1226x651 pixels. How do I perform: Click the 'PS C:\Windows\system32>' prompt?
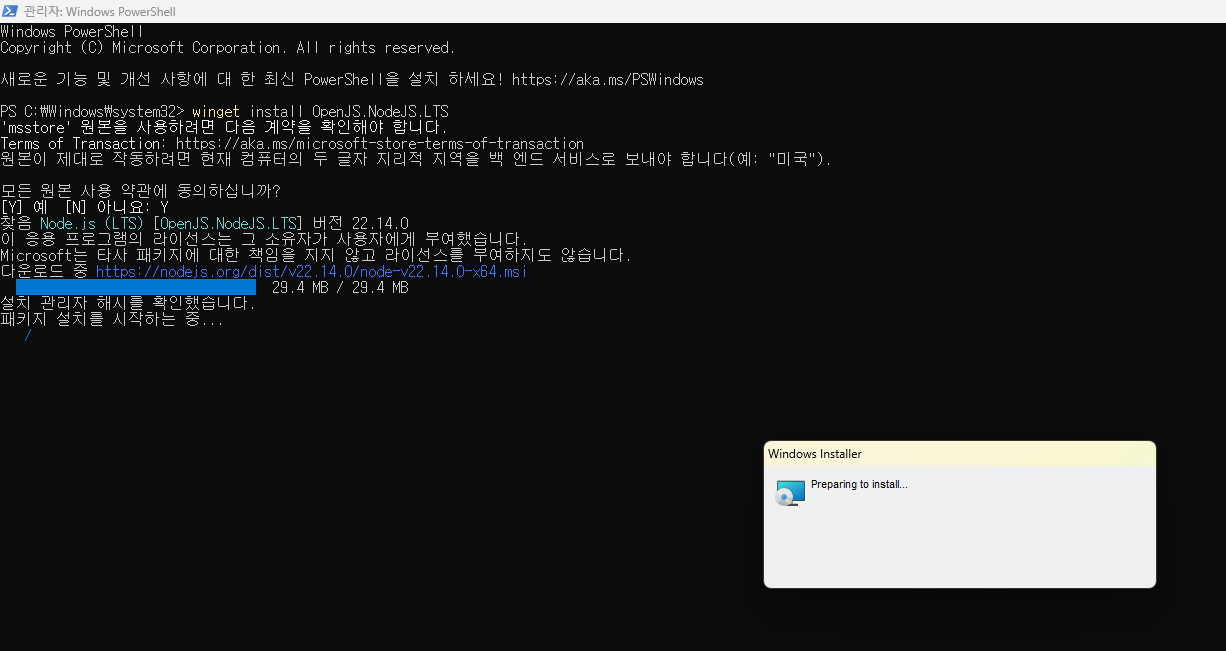pos(92,111)
